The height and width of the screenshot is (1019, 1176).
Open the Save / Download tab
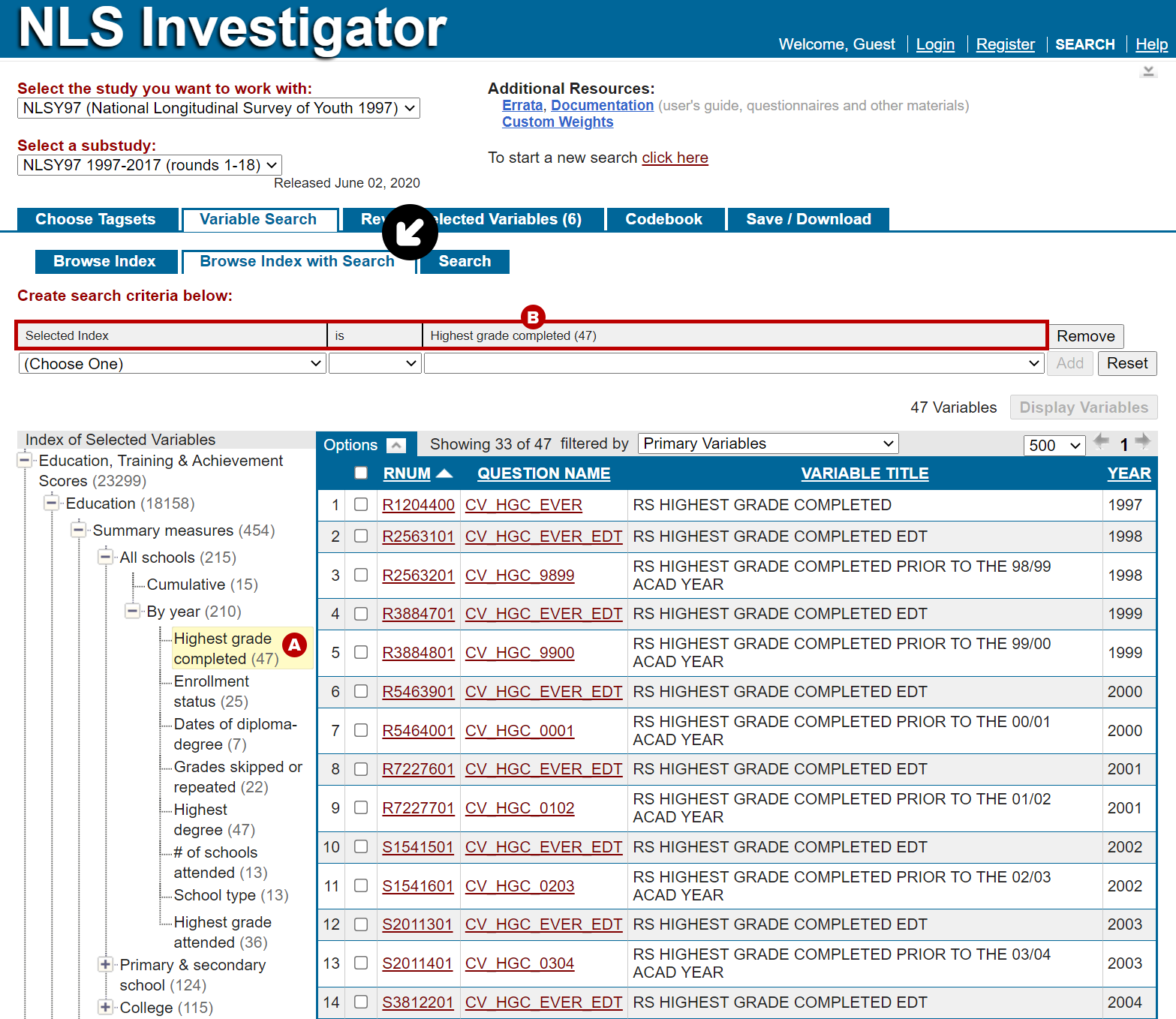click(x=808, y=219)
